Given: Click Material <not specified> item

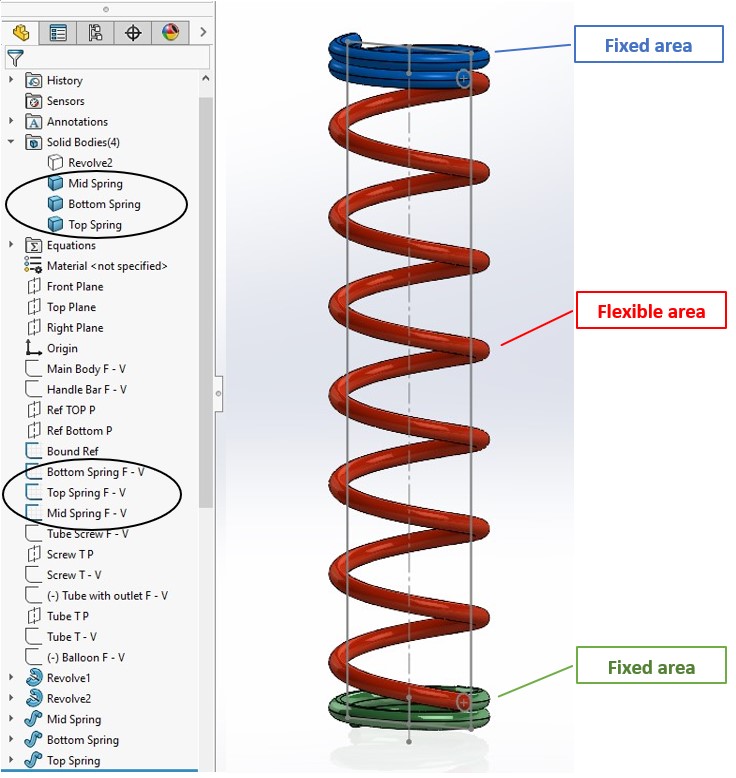Looking at the screenshot, I should [106, 266].
